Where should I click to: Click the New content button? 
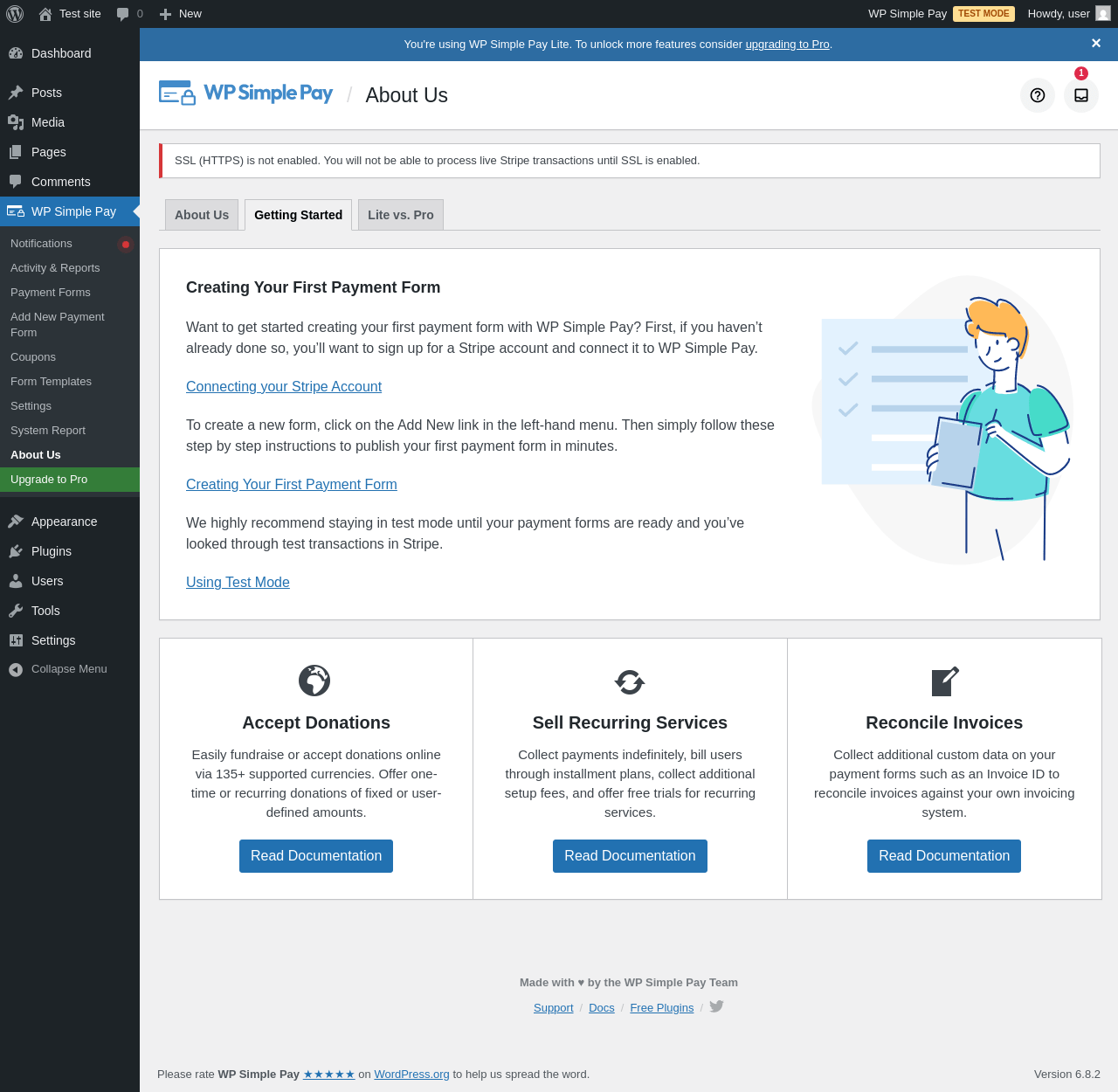(x=181, y=14)
